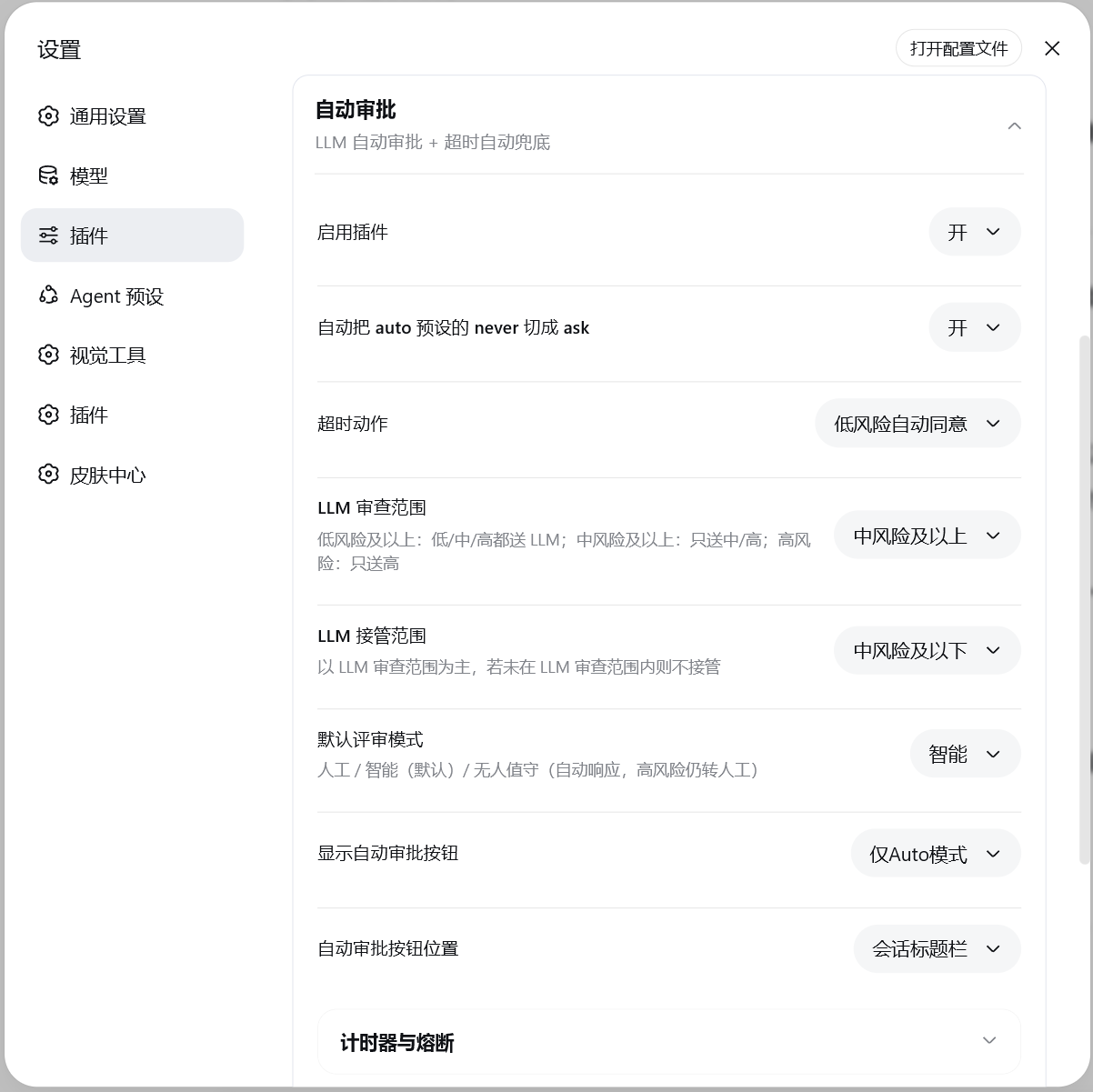1093x1092 pixels.
Task: Click the gear icon beside the lower 插件 item
Action: click(48, 415)
